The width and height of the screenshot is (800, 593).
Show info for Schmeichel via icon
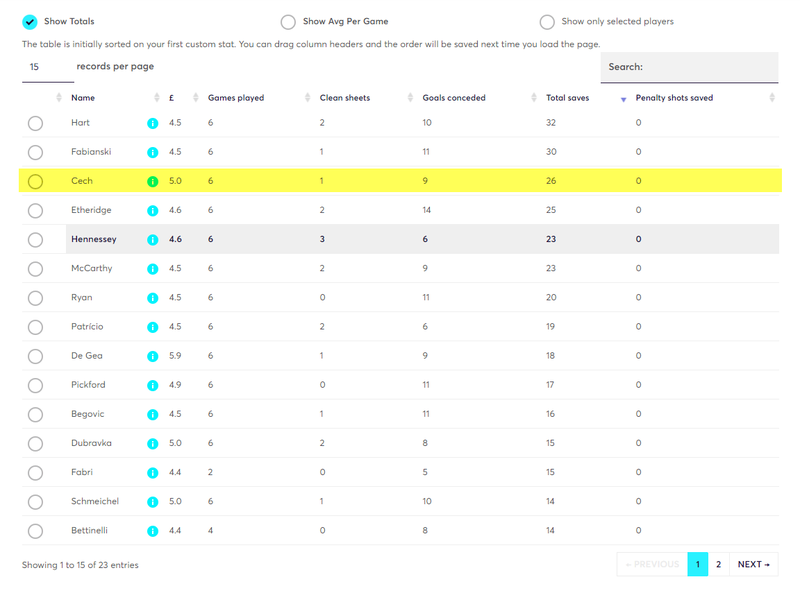[x=153, y=502]
